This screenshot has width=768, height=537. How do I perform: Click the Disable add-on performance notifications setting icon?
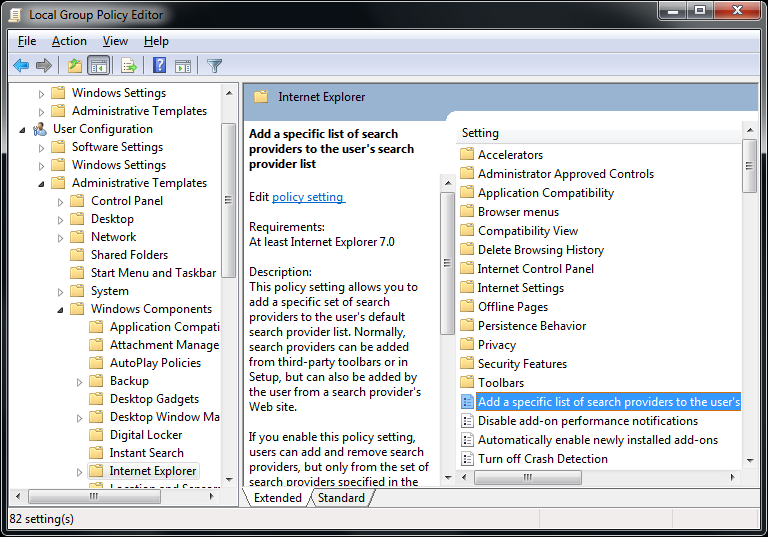(x=468, y=421)
